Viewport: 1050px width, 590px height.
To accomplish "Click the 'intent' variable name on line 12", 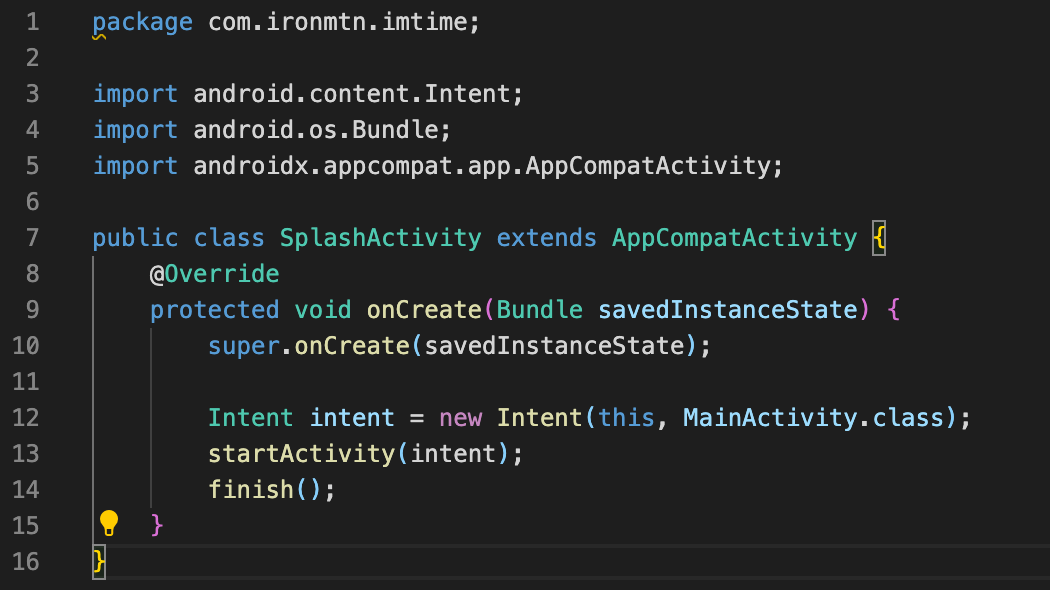I will click(x=352, y=418).
